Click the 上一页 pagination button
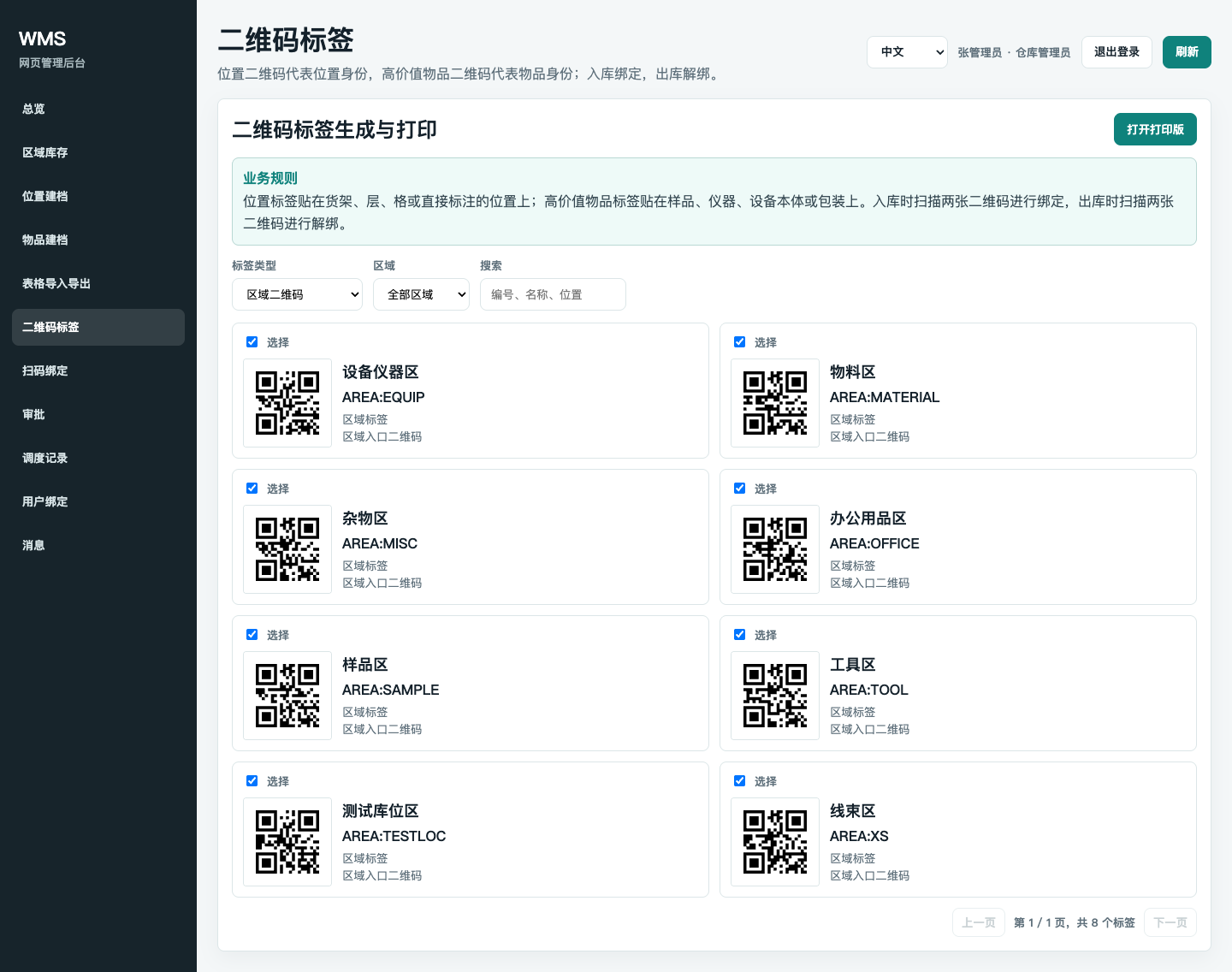1232x972 pixels. [x=979, y=922]
